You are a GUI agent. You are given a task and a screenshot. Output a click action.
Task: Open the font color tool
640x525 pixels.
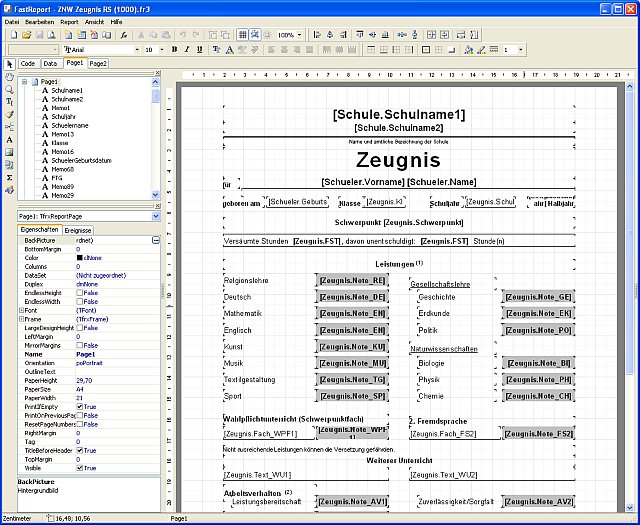[x=229, y=49]
